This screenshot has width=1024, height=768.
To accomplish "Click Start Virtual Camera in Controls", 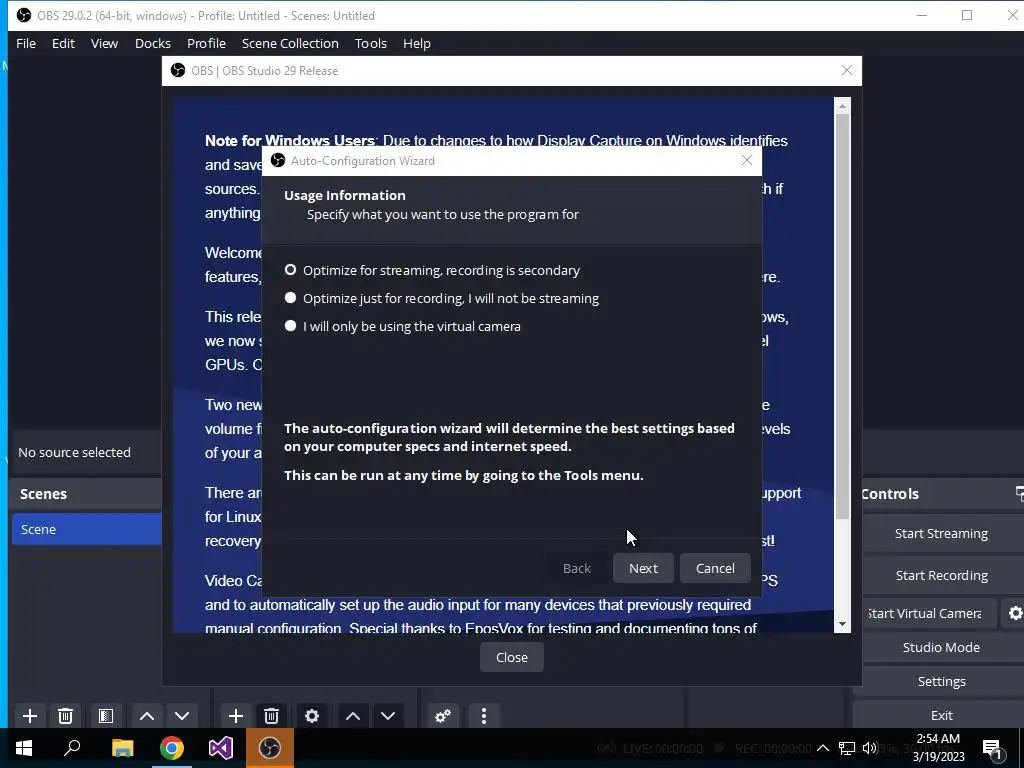I will point(929,613).
